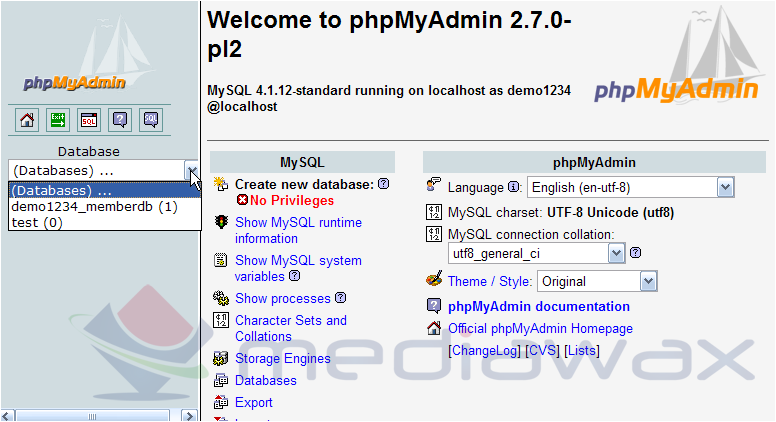Click the gears icon for Show processes

221,298
